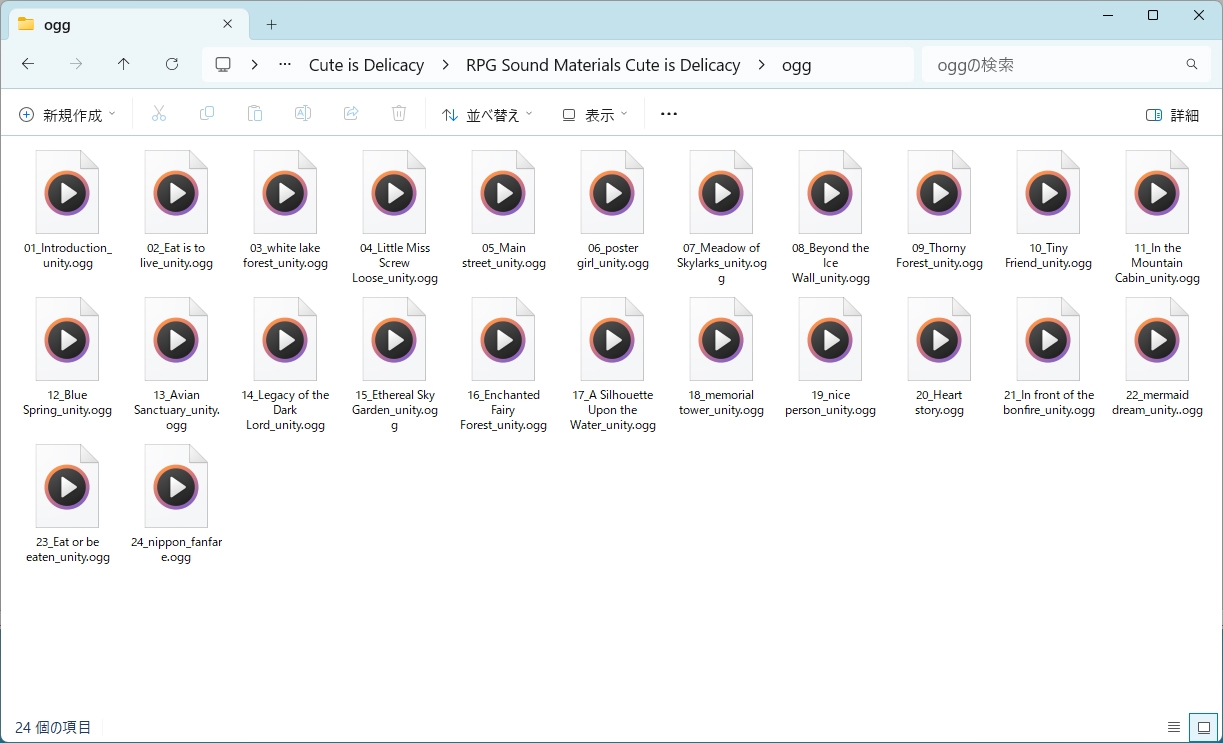
Task: Click the Rename icon in toolbar
Action: point(303,115)
